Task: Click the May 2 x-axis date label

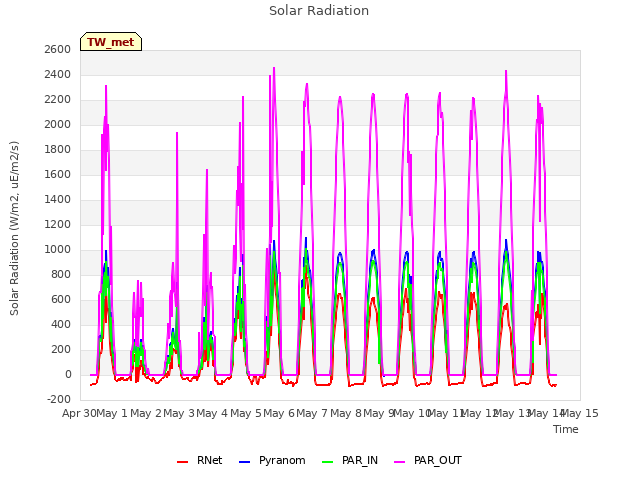Action: (146, 413)
